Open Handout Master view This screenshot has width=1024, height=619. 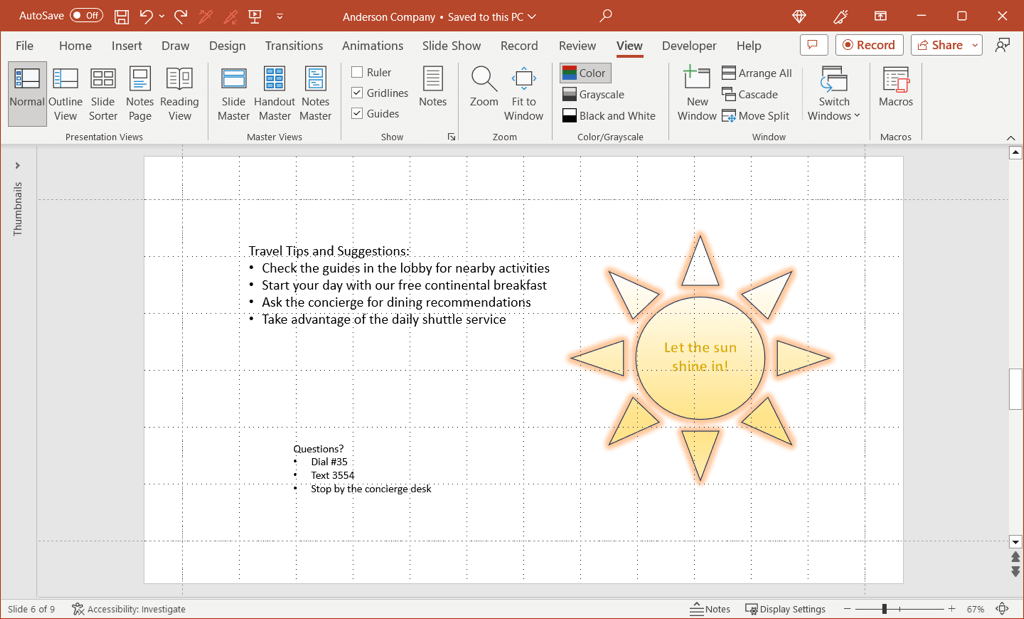point(274,94)
